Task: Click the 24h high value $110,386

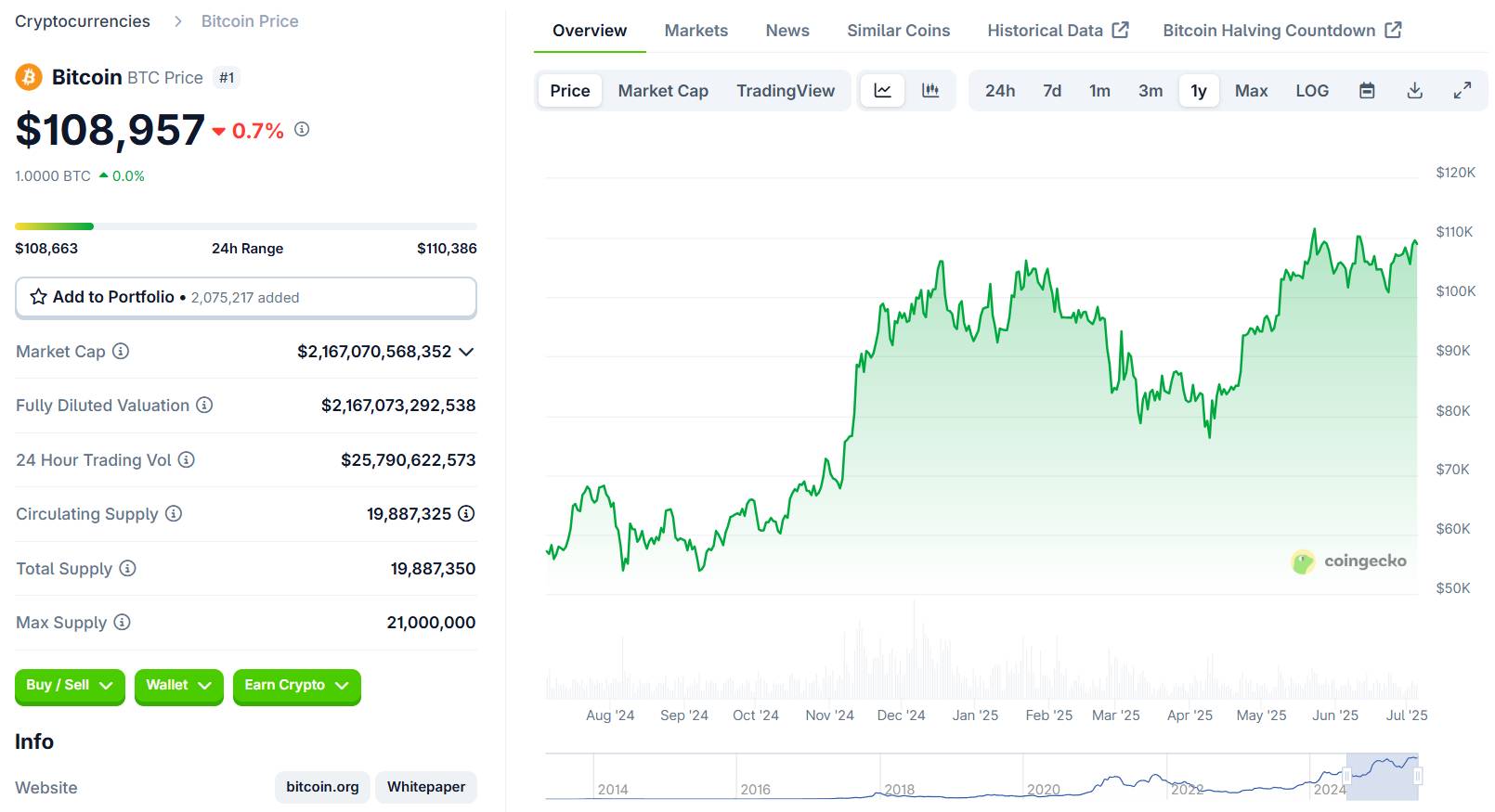Action: point(447,249)
